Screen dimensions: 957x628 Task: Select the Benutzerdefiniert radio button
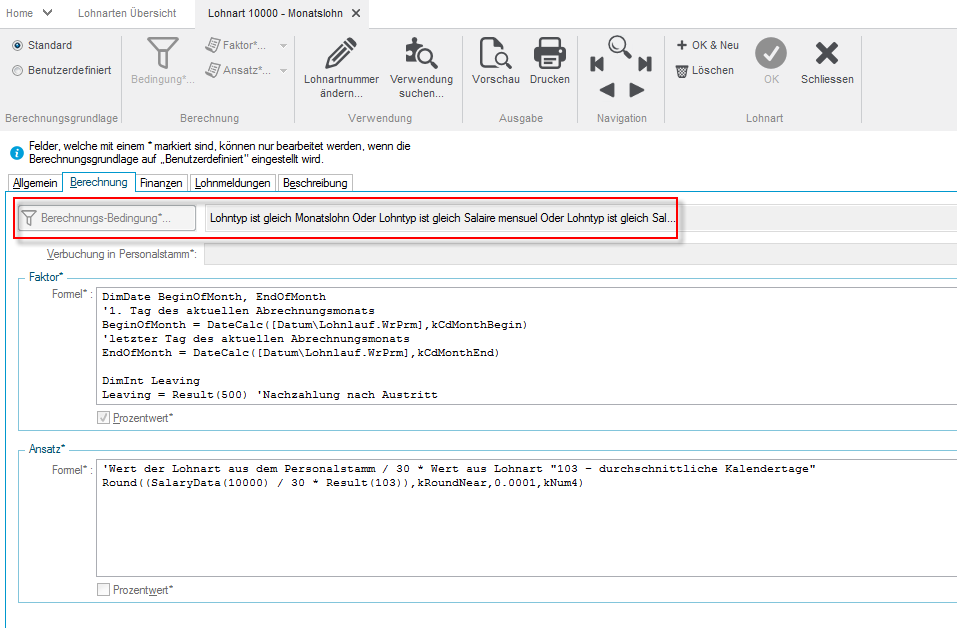(18, 71)
